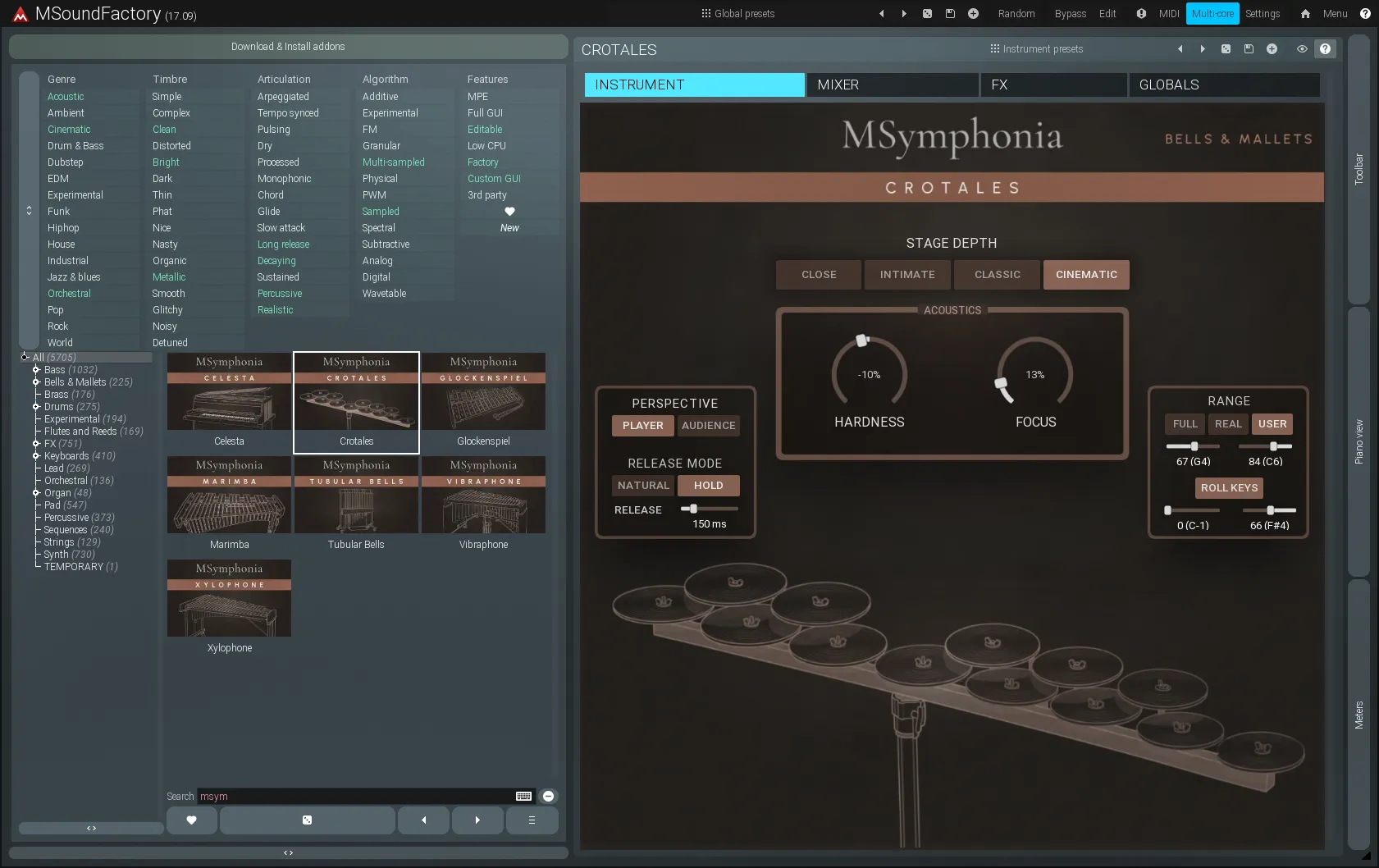Clear the search field minus icon
Image resolution: width=1379 pixels, height=868 pixels.
[x=548, y=797]
